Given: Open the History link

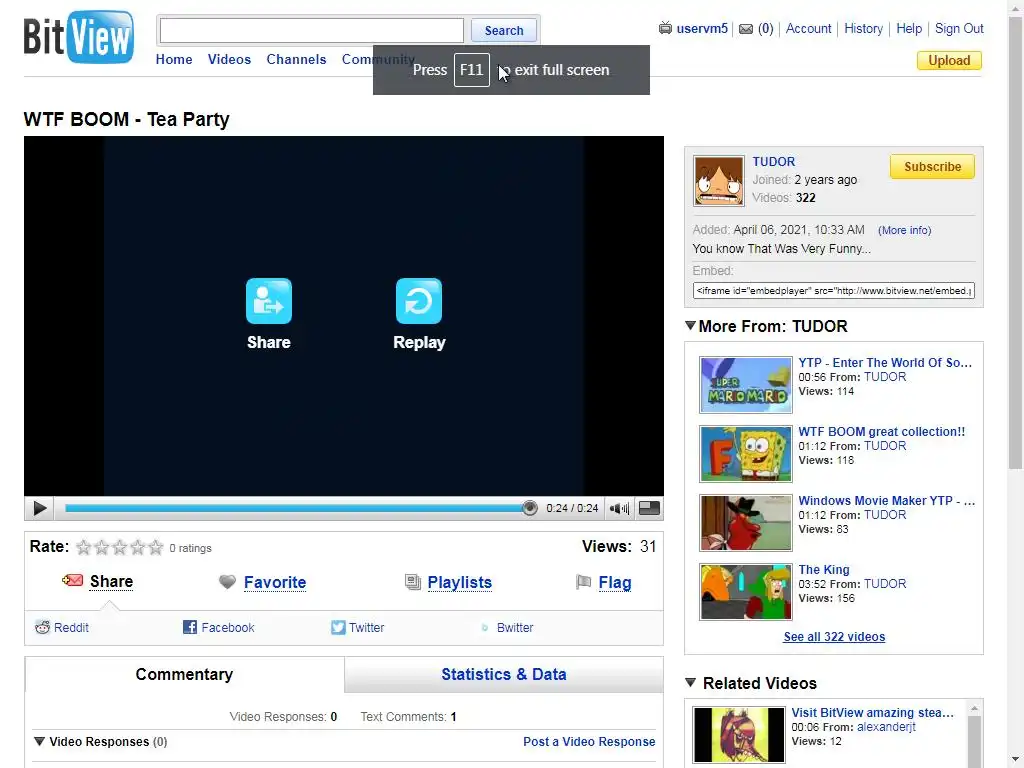Looking at the screenshot, I should (x=863, y=29).
